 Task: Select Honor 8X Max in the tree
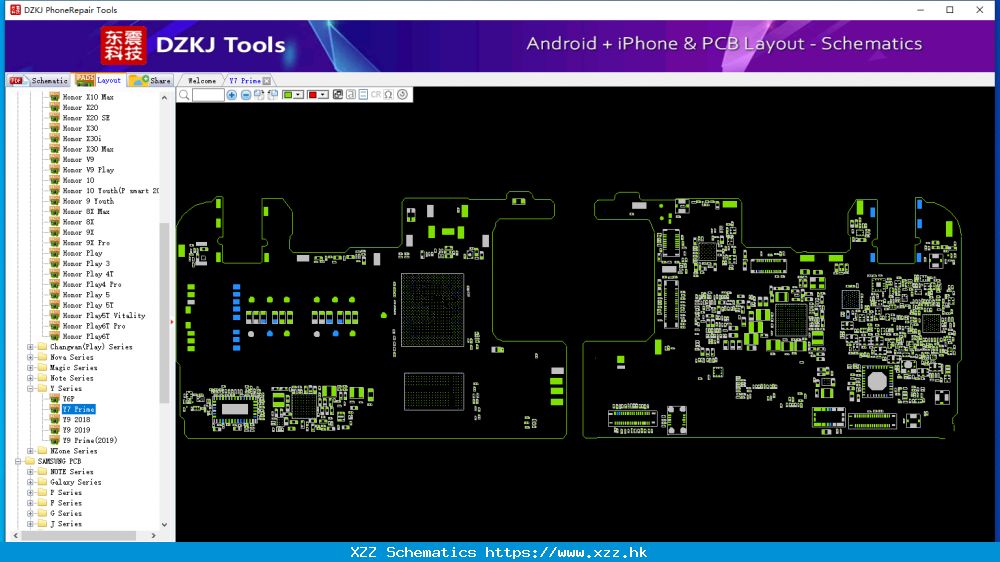click(86, 212)
